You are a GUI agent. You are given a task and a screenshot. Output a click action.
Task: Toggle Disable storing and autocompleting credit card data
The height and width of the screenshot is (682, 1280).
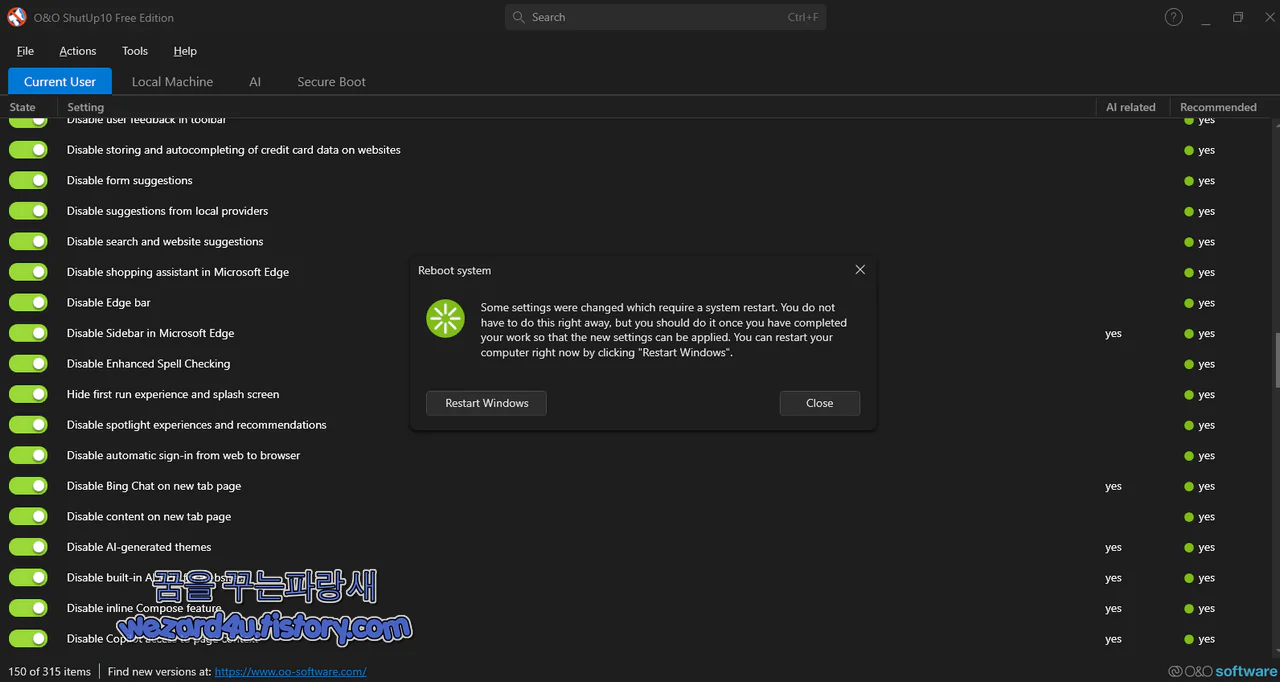pyautogui.click(x=28, y=150)
